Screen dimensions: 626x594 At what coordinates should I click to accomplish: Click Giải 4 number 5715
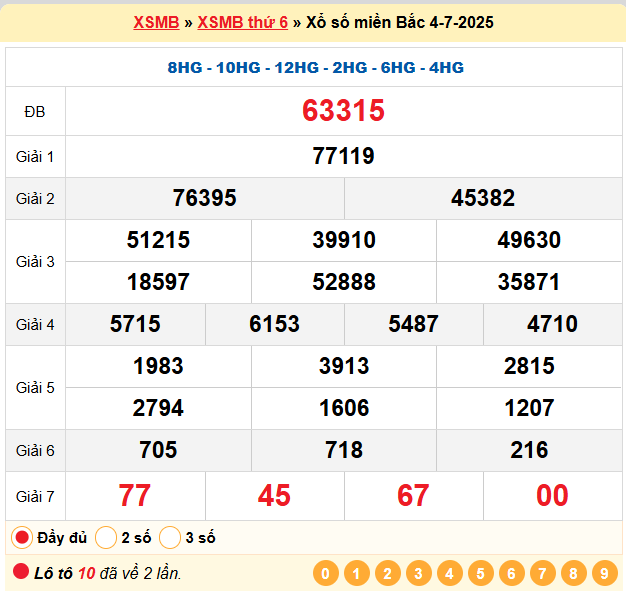(135, 324)
